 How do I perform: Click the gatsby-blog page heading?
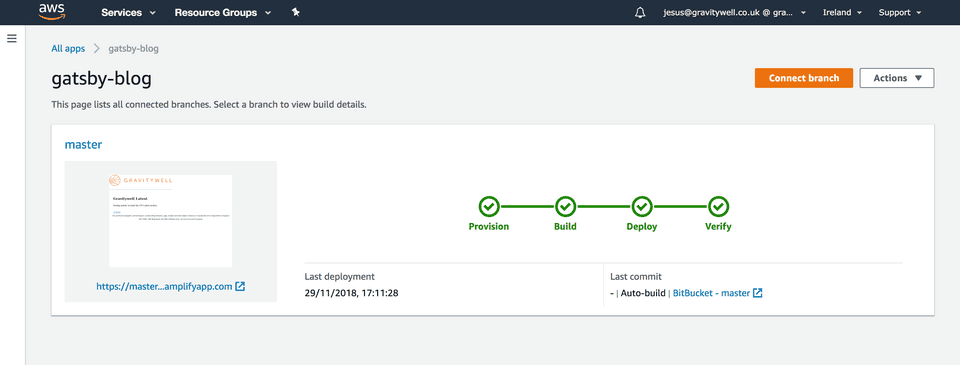pos(101,79)
